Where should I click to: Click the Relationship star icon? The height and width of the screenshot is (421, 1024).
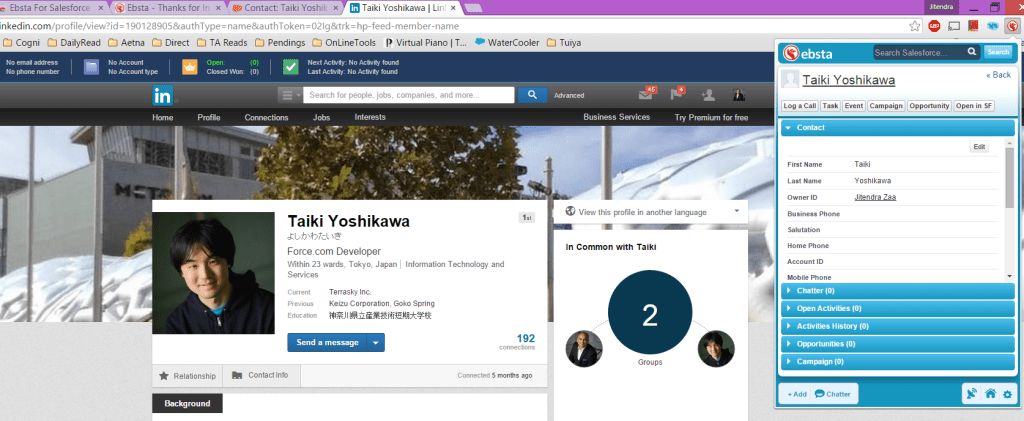[x=164, y=376]
